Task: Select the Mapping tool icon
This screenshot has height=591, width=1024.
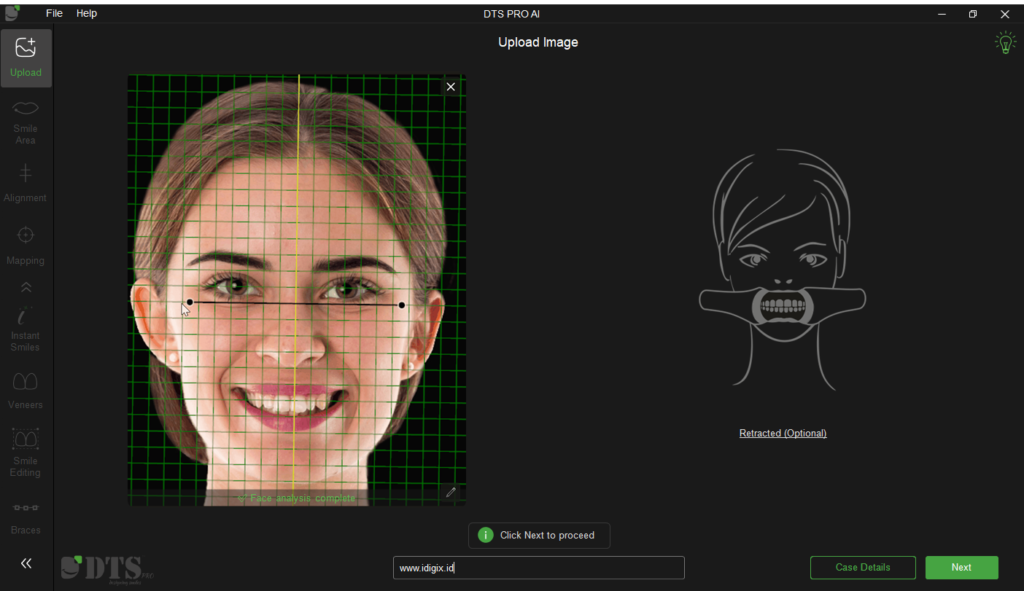Action: [x=25, y=235]
